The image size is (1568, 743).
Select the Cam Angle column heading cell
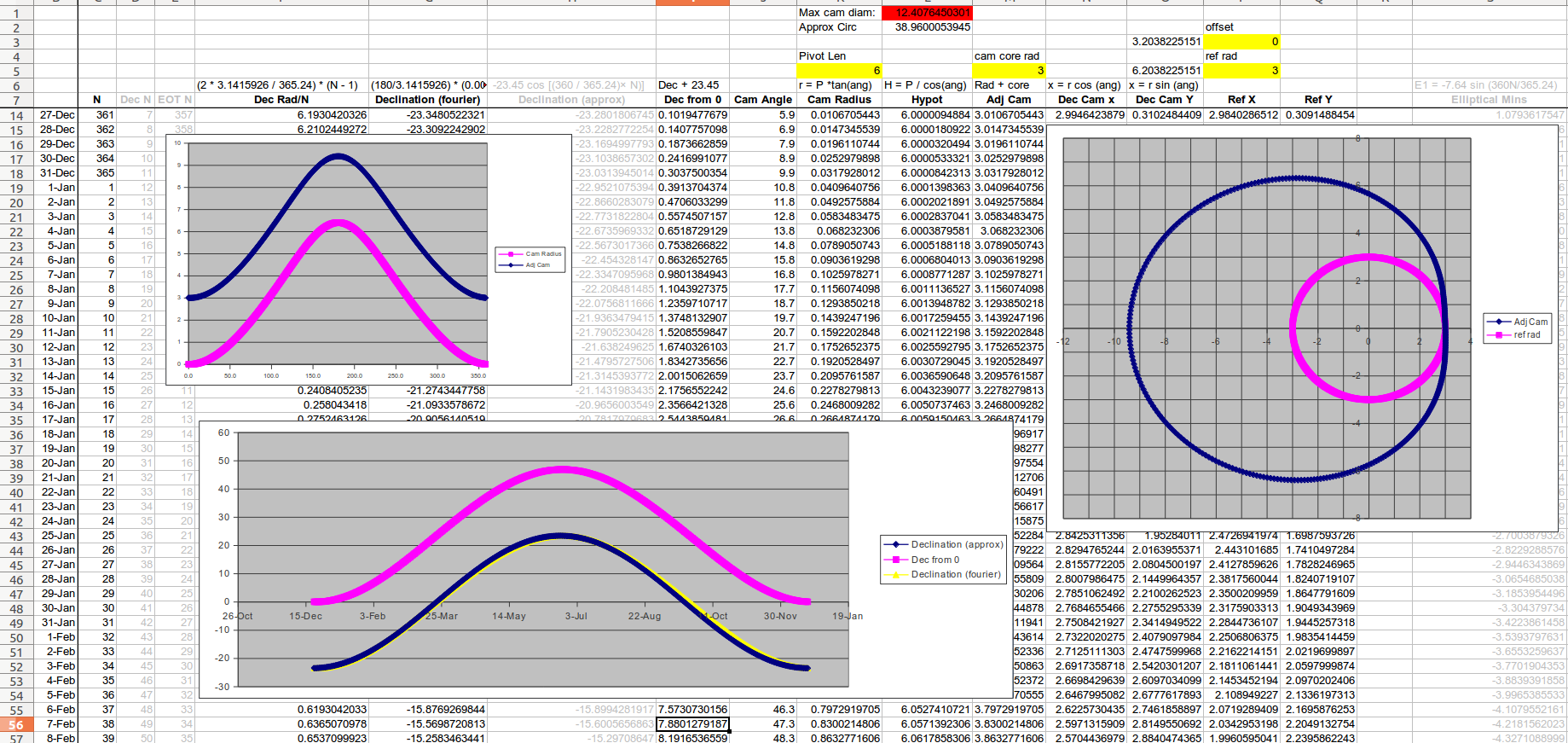point(762,100)
